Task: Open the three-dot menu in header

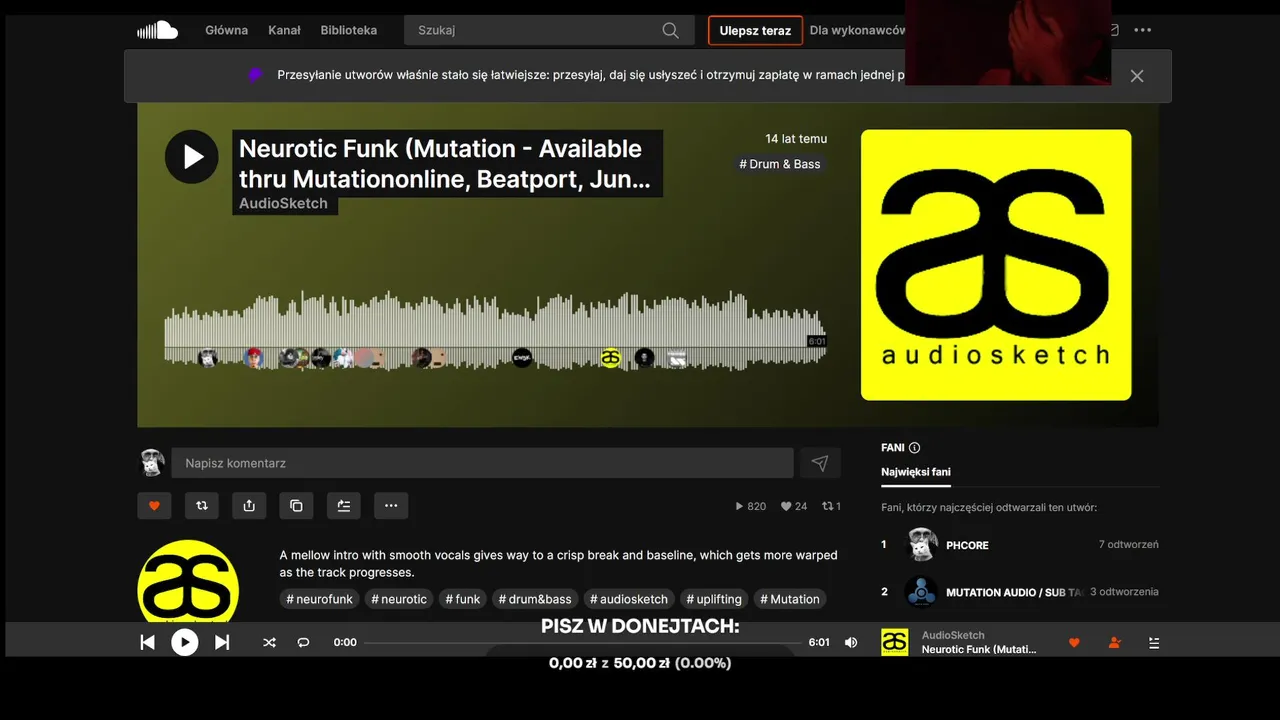Action: [1143, 30]
